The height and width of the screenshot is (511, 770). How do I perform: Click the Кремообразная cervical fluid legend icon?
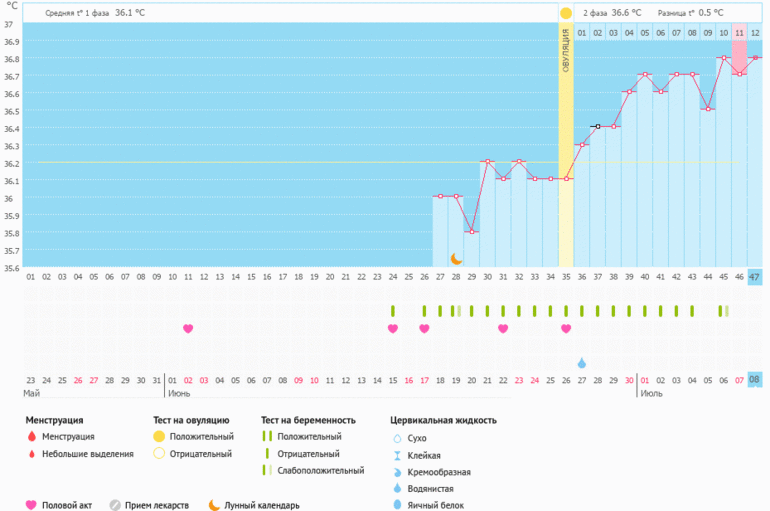pos(398,472)
